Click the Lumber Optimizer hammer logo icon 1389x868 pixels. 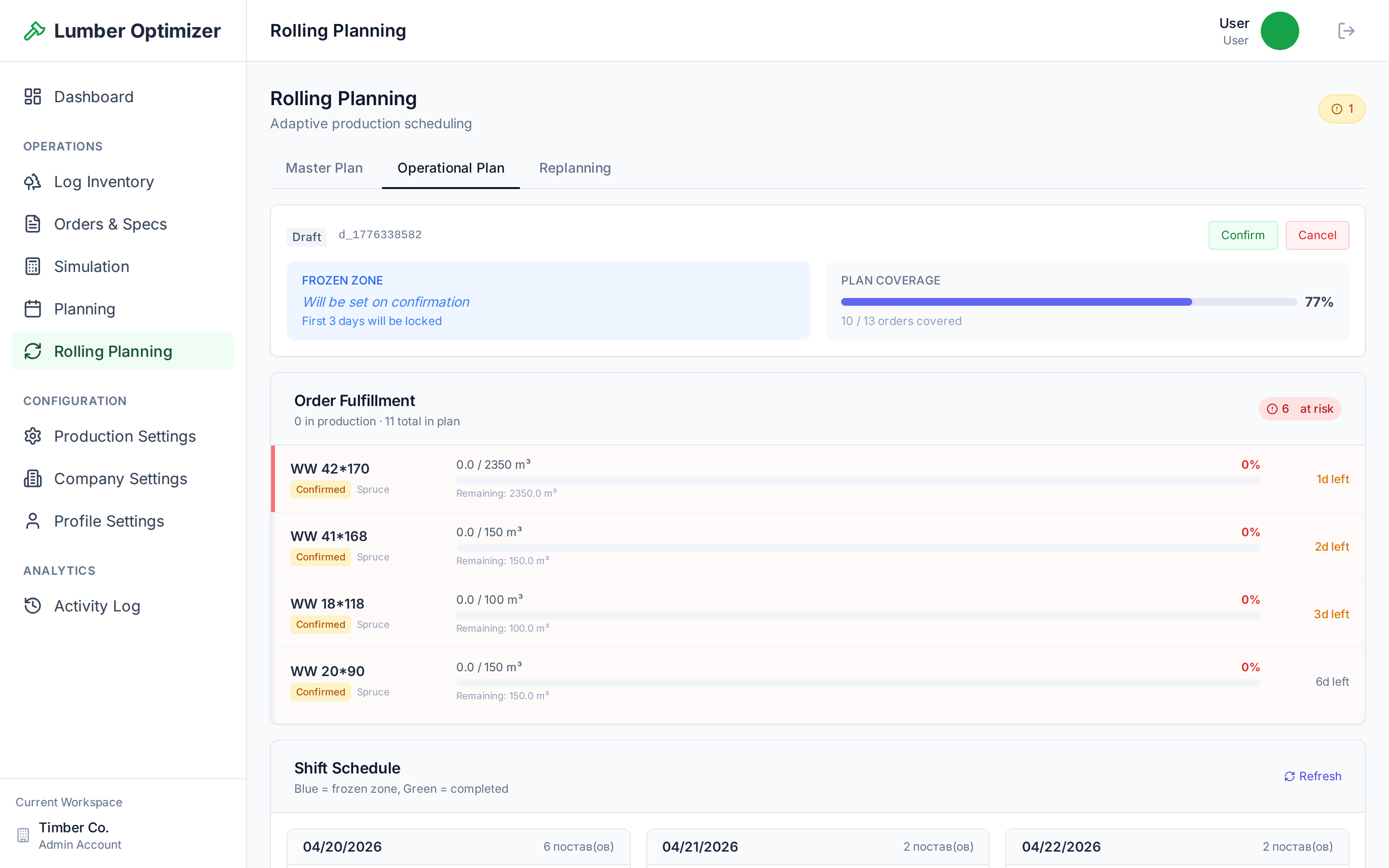tap(34, 31)
